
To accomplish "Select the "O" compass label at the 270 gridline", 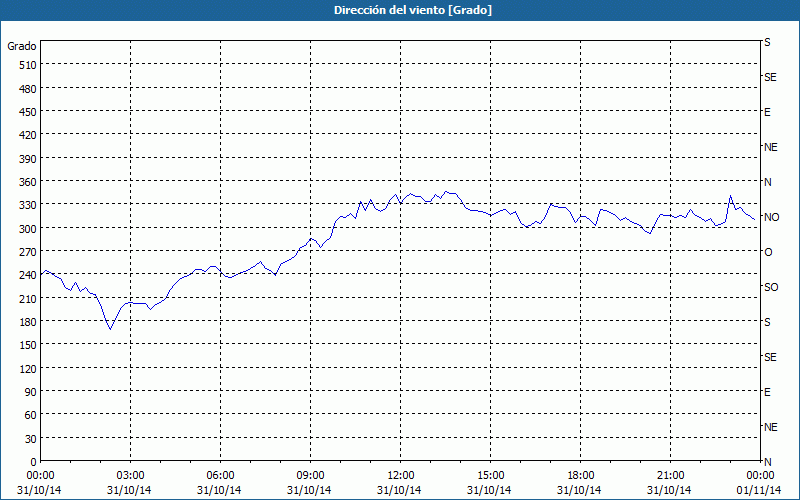I will tap(768, 252).
